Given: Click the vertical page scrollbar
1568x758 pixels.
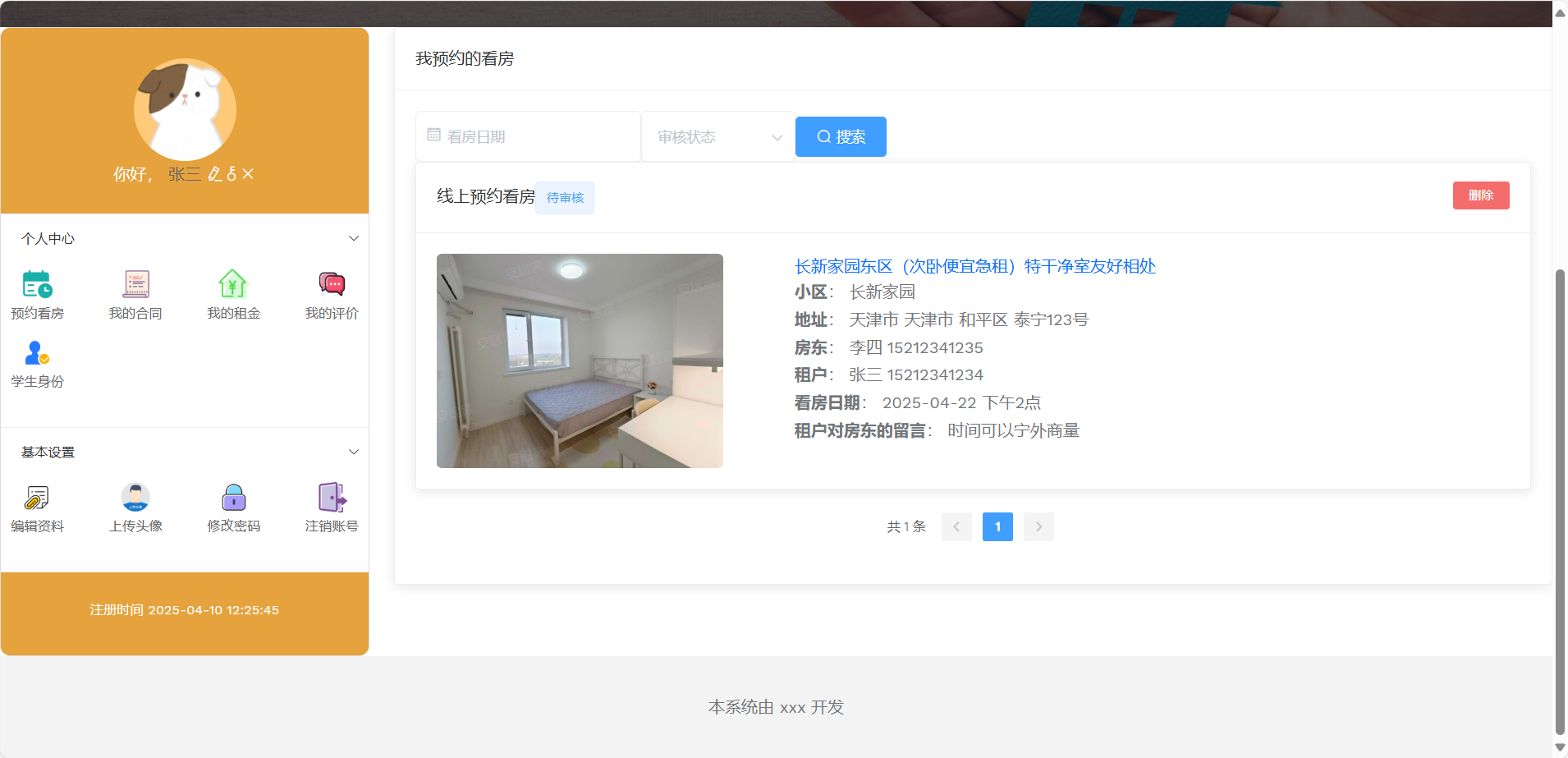Looking at the screenshot, I should coord(1560,501).
